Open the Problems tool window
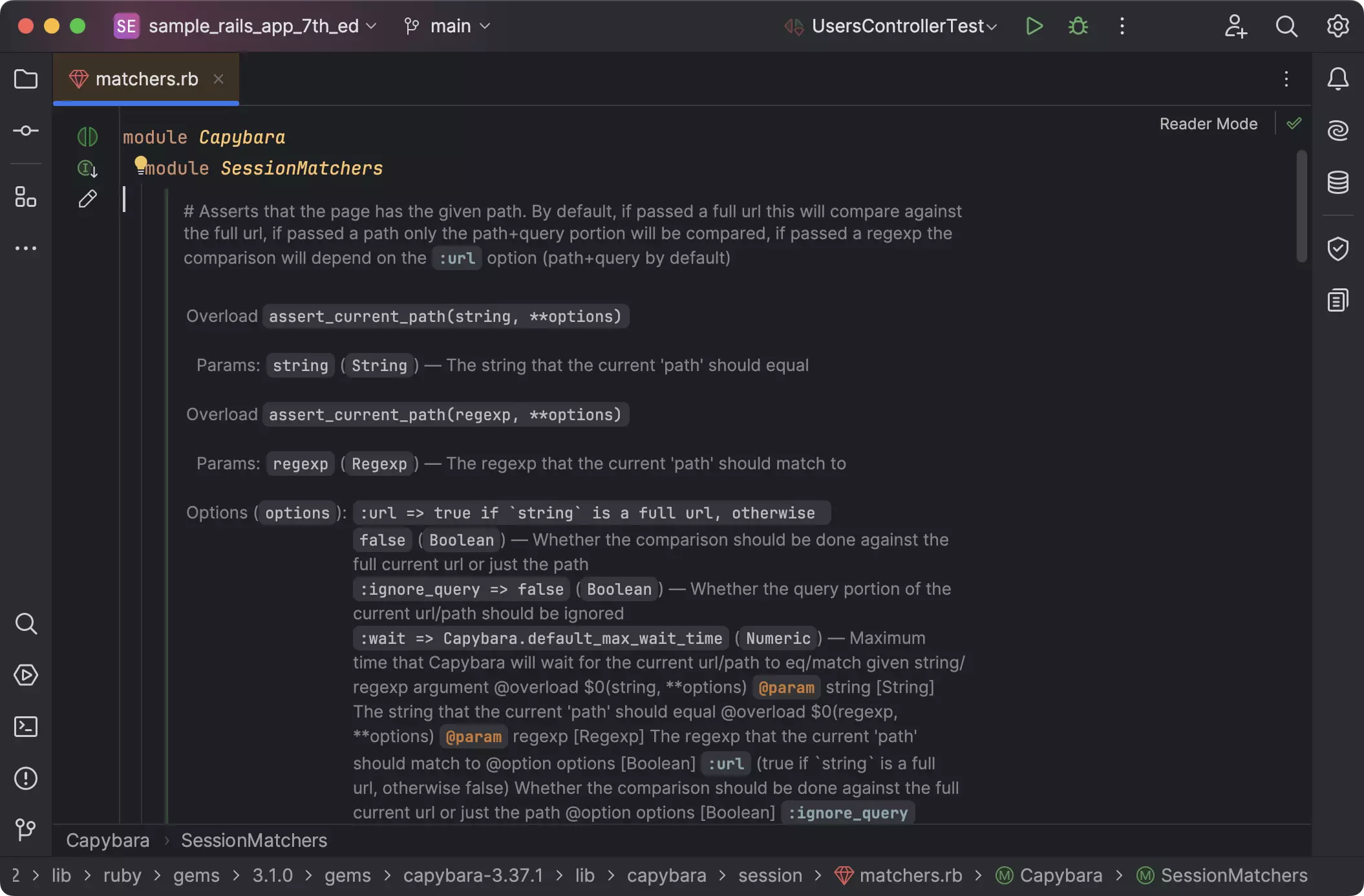Screen dimensions: 1364x896 26,778
